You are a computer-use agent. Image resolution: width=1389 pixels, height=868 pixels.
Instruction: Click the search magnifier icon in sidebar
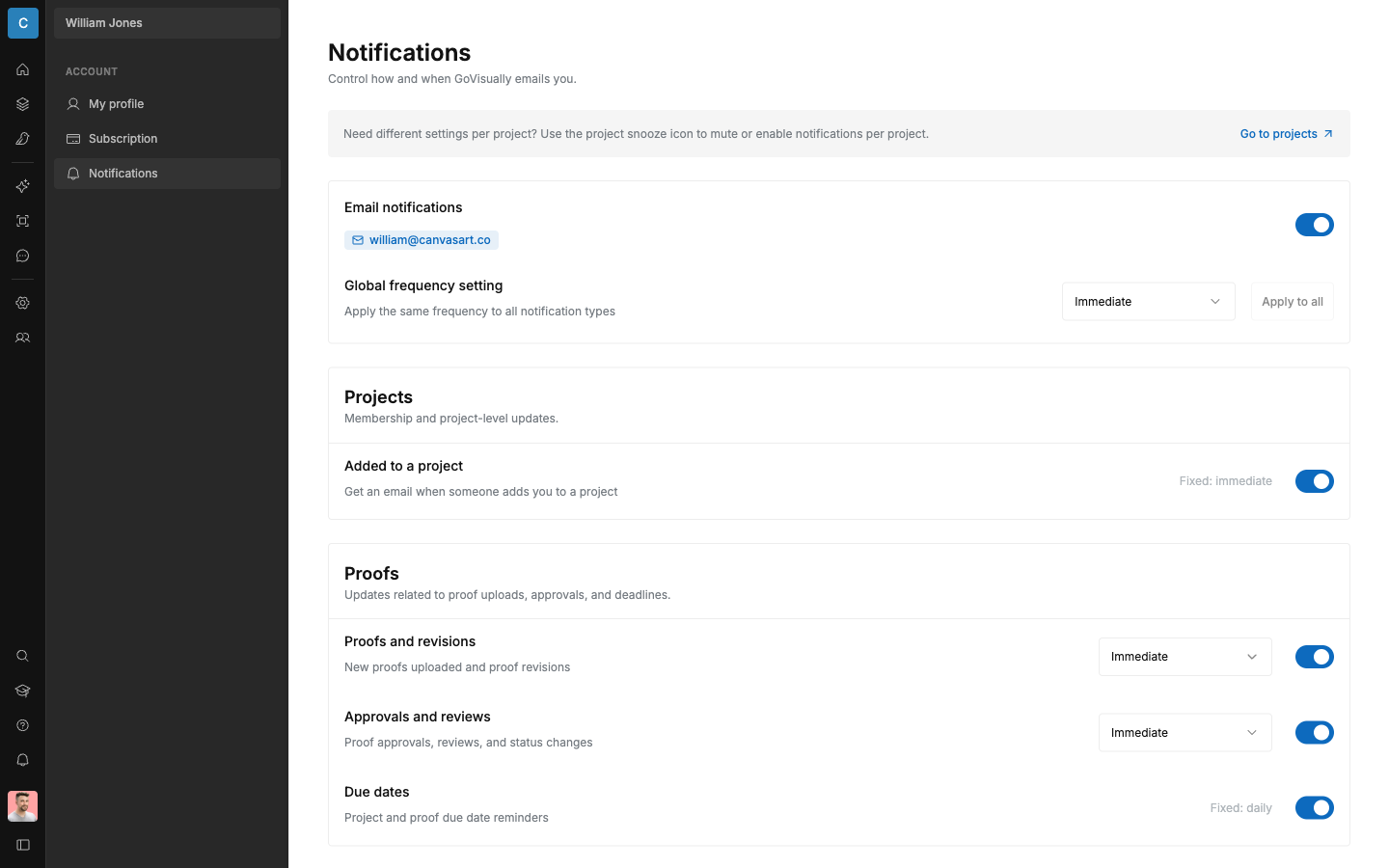click(23, 656)
